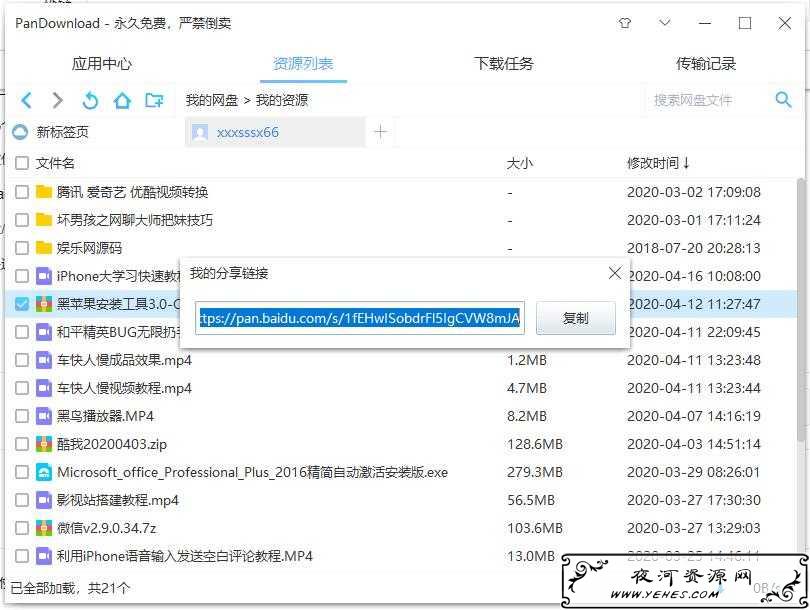Open the 传输记录 tab
The width and height of the screenshot is (810, 610).
click(706, 64)
